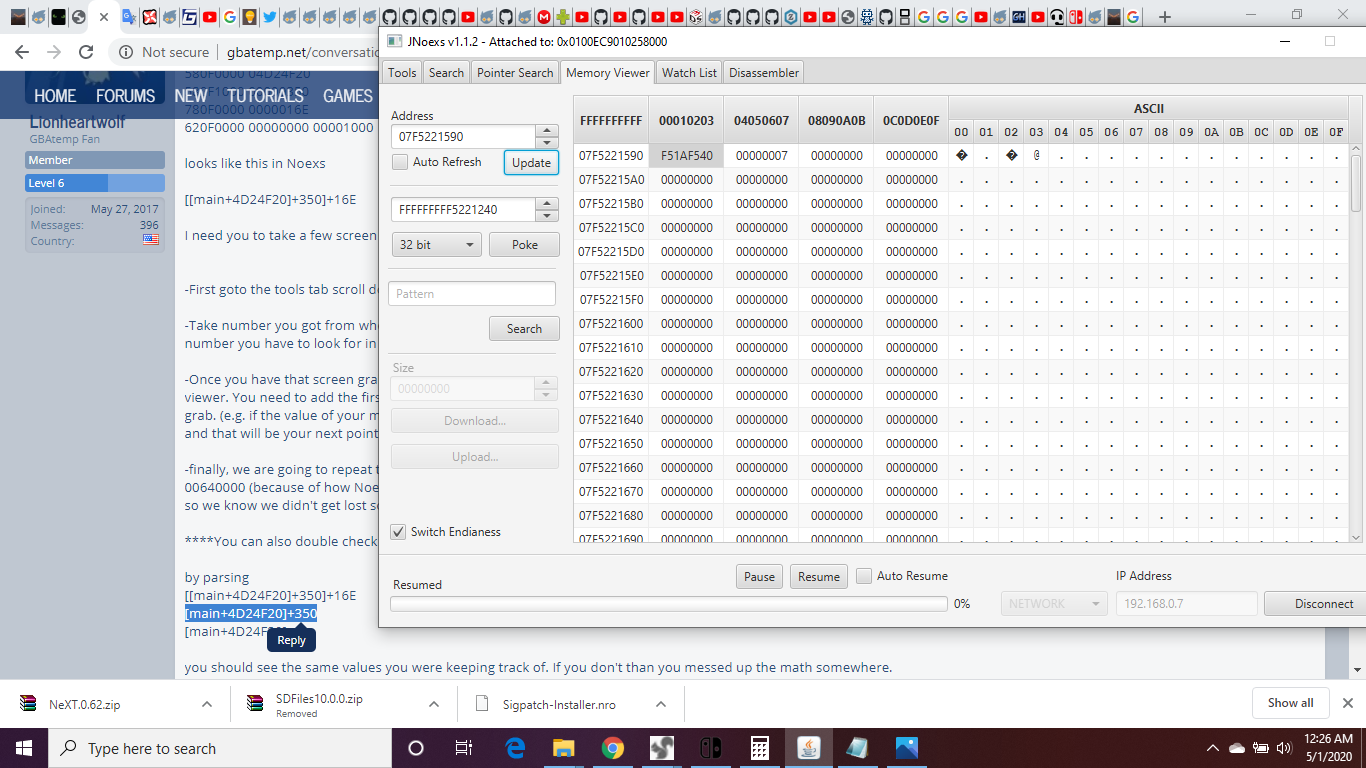This screenshot has width=1366, height=768.
Task: Show all downloads
Action: [1291, 703]
